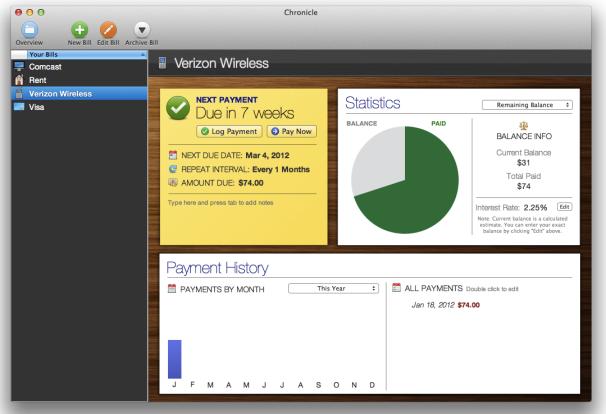Viewport: 606px width, 414px height.
Task: Click the orange Edit Bill pencil icon
Action: pos(108,29)
